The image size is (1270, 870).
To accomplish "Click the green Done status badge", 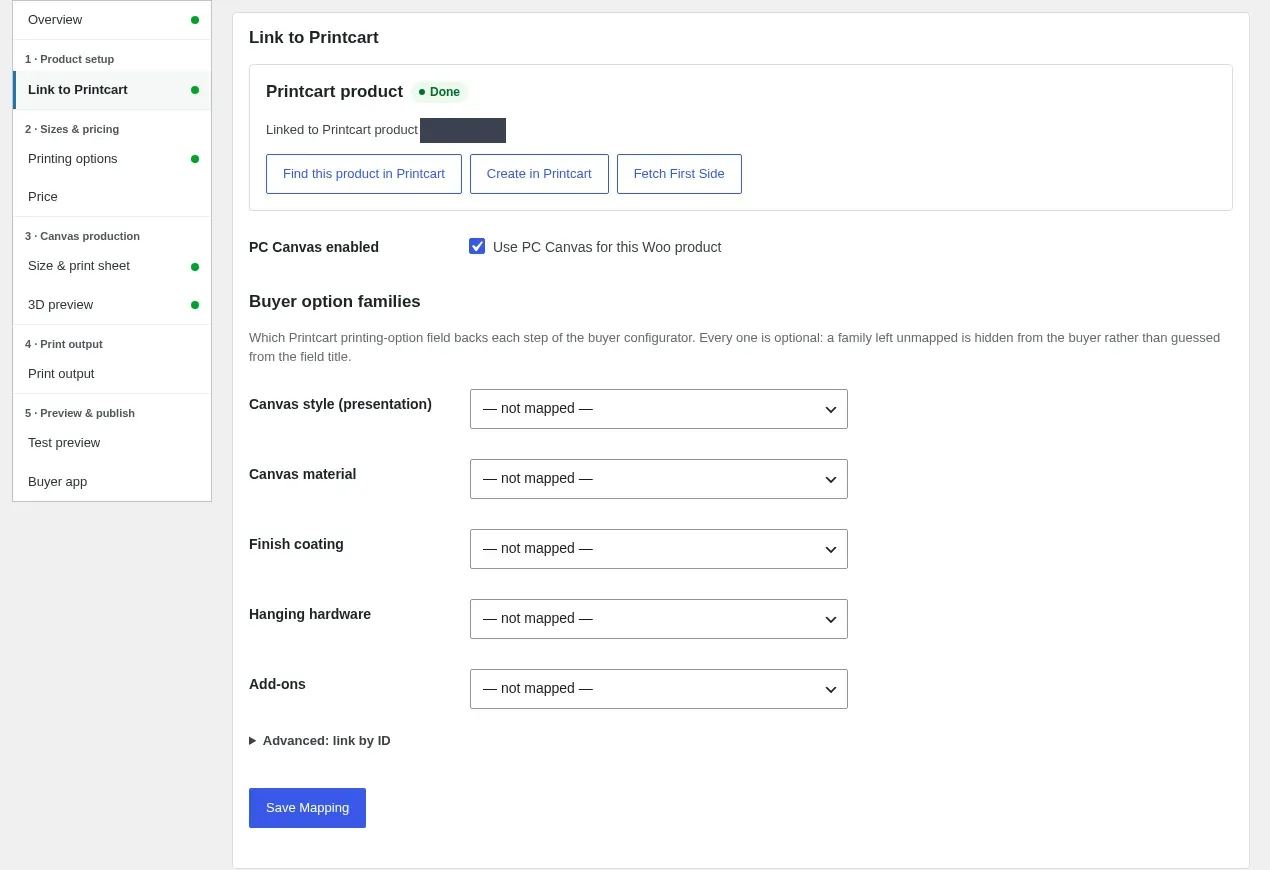I will tap(439, 92).
